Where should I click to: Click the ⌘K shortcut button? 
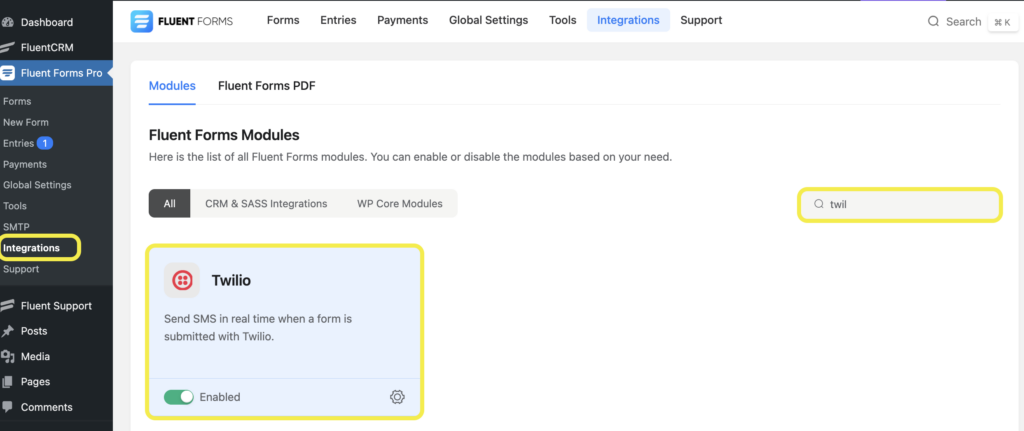(x=1002, y=22)
